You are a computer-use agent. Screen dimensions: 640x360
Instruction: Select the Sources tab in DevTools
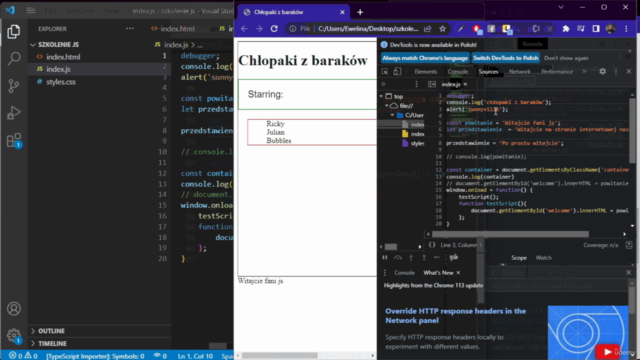[488, 71]
